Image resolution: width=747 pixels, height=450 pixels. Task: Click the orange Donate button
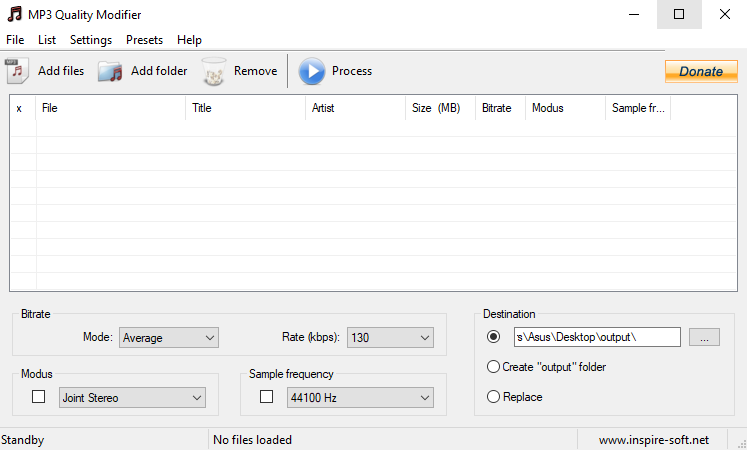point(701,71)
